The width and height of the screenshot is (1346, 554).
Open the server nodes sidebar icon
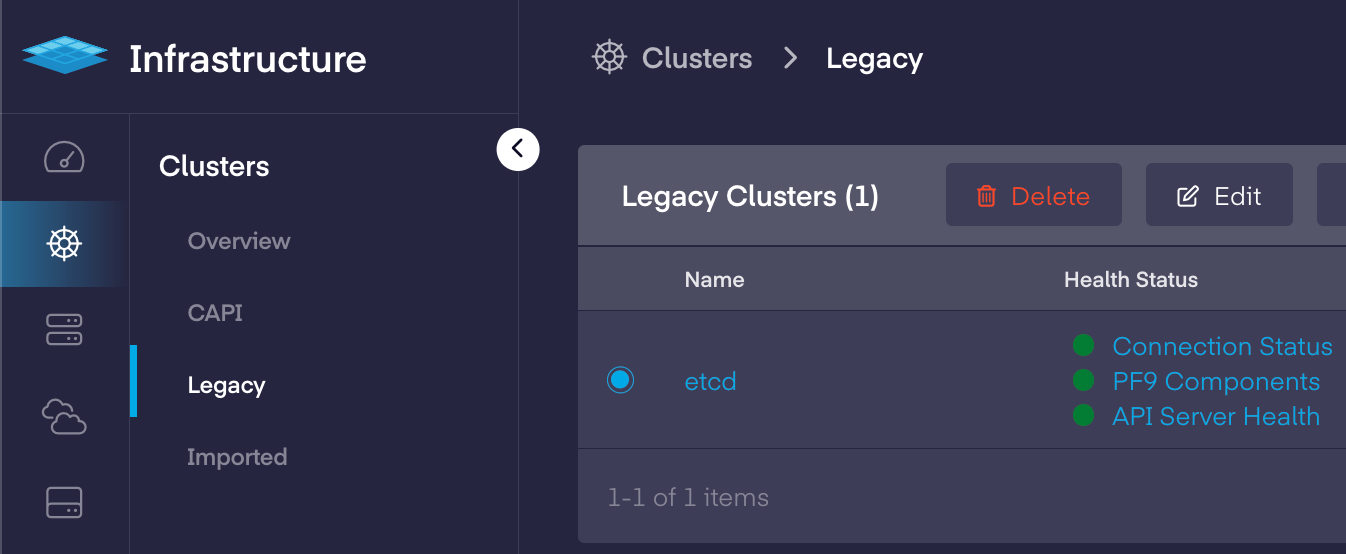click(65, 329)
